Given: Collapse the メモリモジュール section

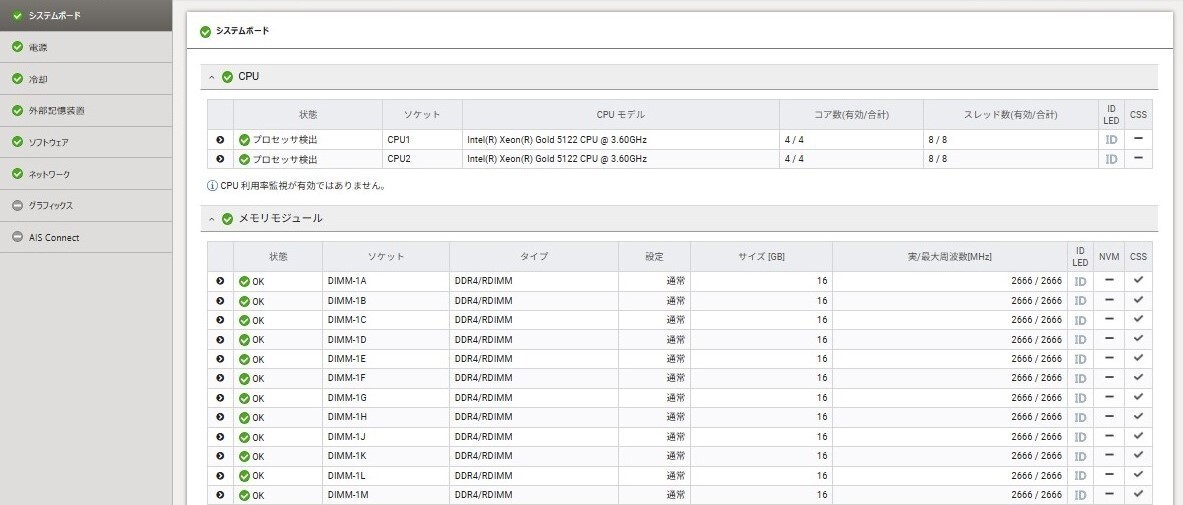Looking at the screenshot, I should [212, 218].
